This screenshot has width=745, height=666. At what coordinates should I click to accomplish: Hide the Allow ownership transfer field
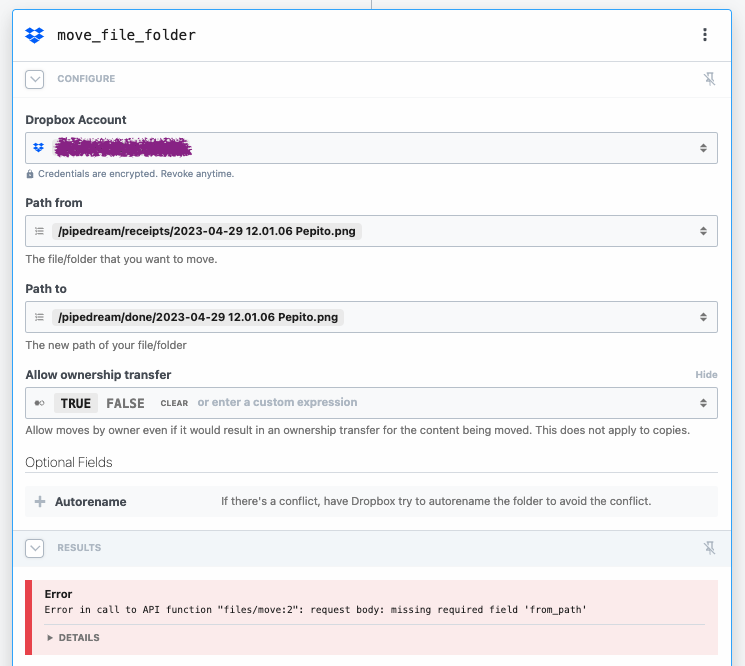pyautogui.click(x=706, y=375)
